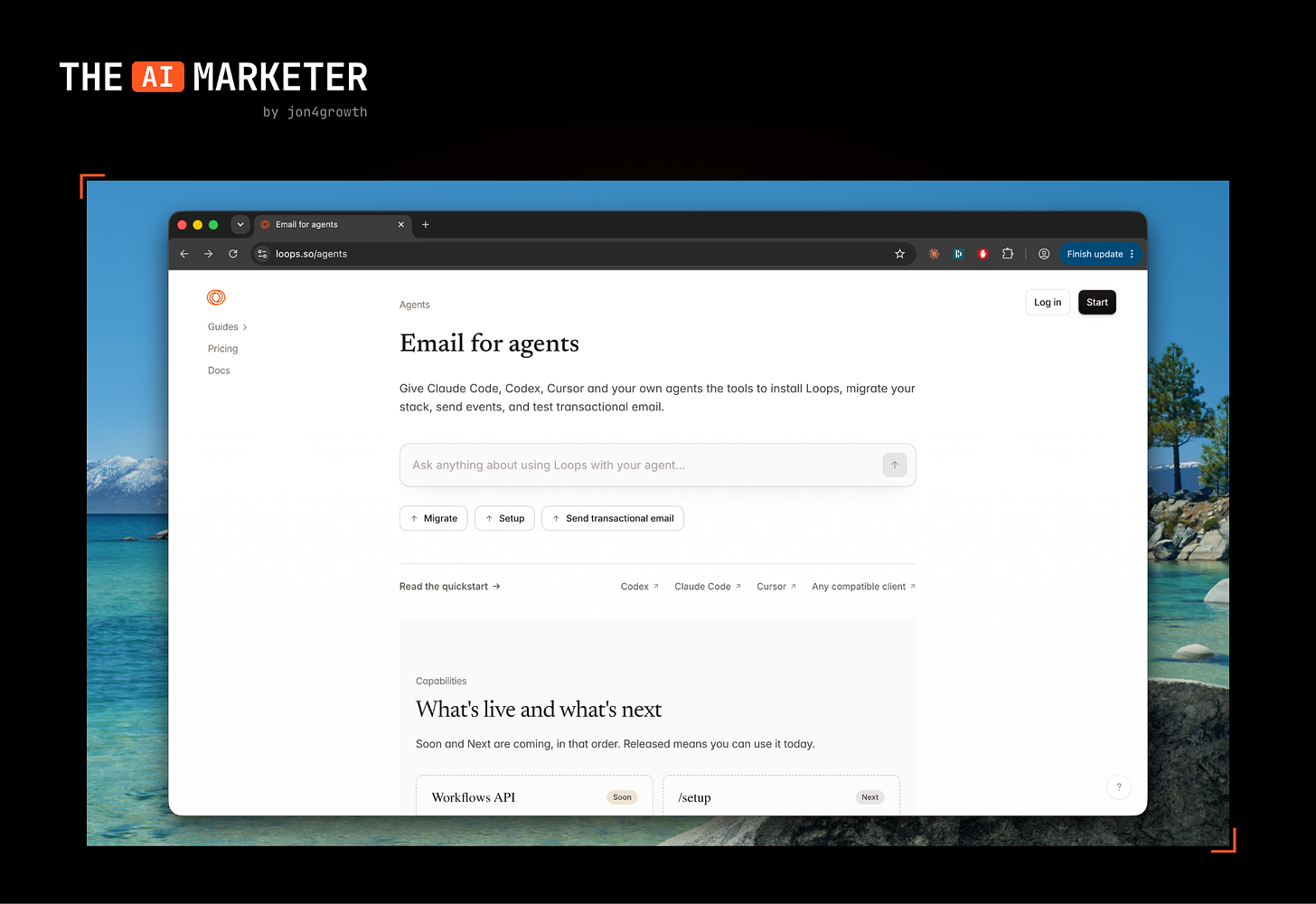The height and width of the screenshot is (904, 1316).
Task: Click the Finish update button
Action: click(x=1100, y=254)
